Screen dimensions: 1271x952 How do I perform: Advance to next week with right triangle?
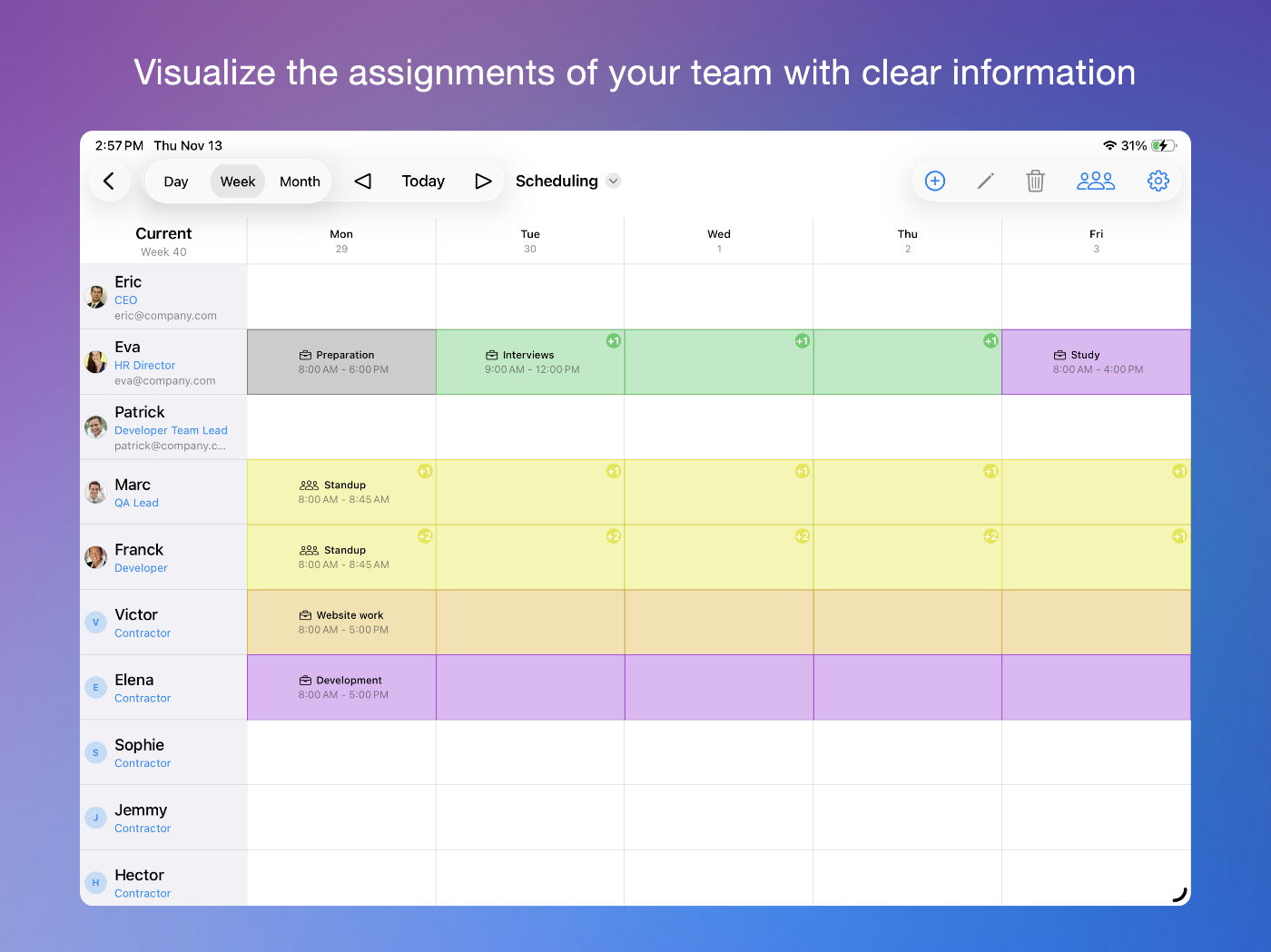[483, 182]
